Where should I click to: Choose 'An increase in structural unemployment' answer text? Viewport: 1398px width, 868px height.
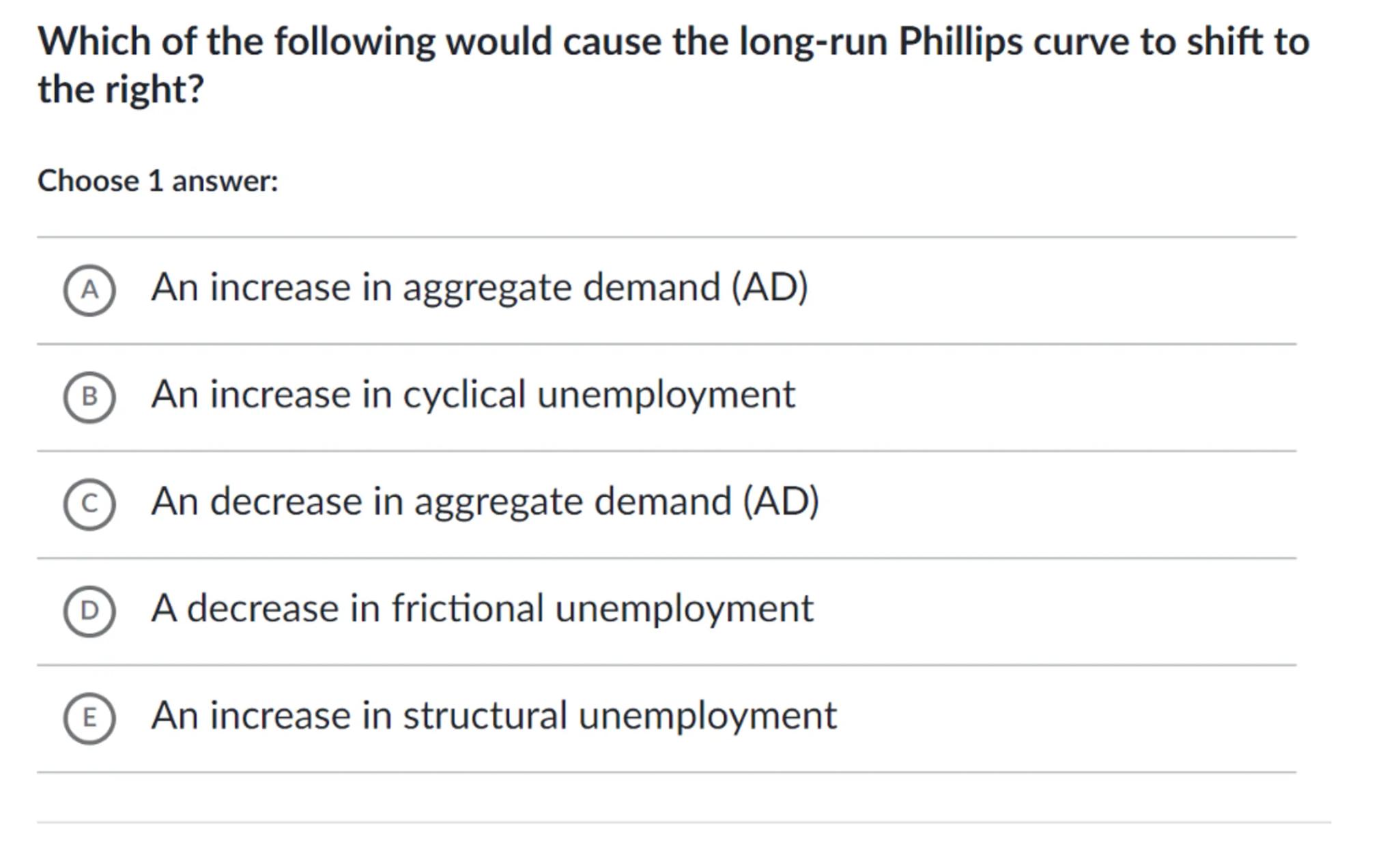click(x=494, y=715)
